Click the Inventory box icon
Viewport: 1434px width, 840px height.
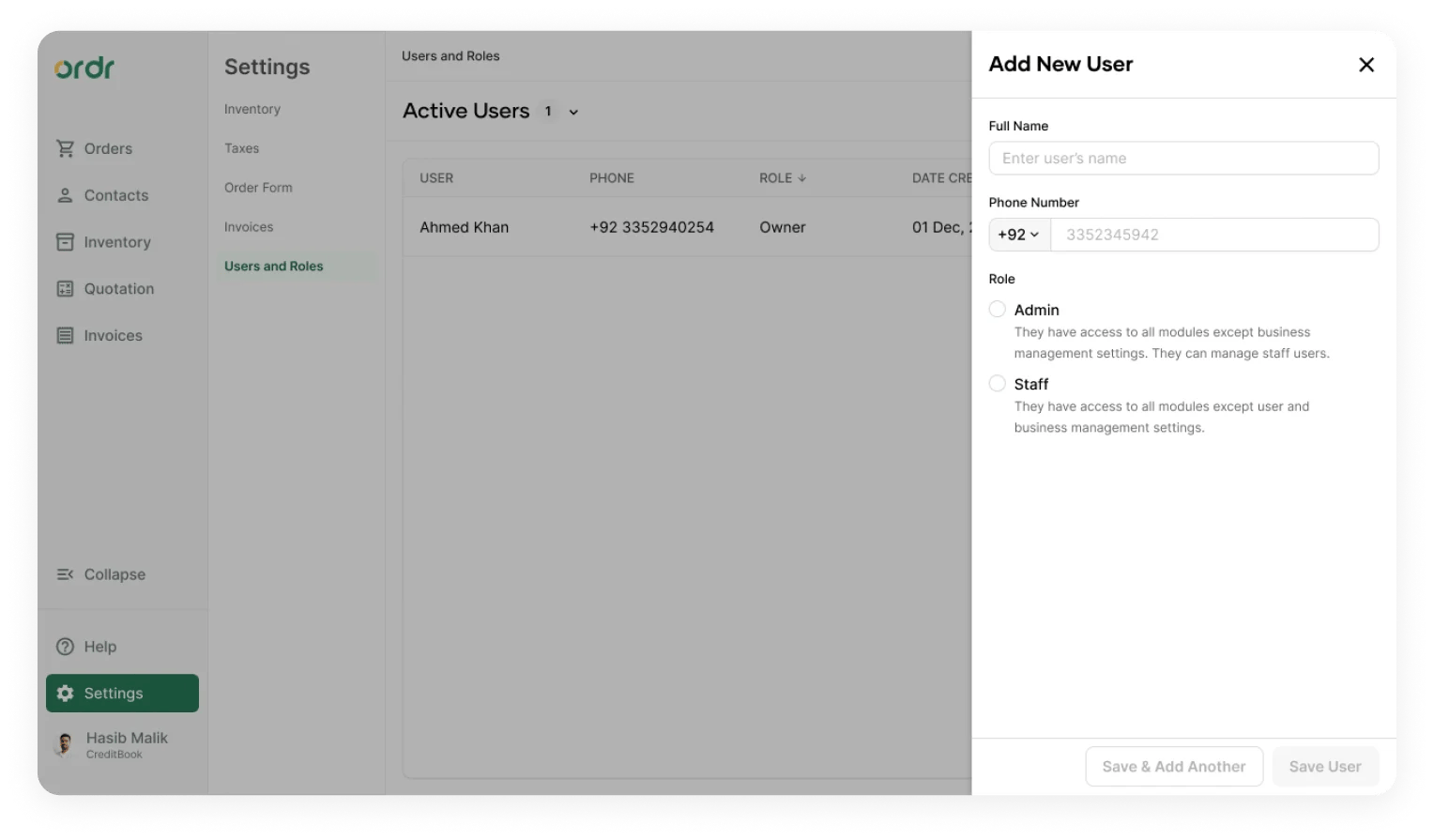pos(65,242)
